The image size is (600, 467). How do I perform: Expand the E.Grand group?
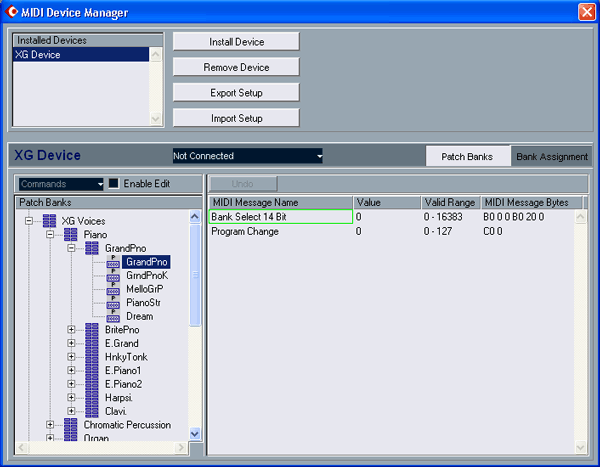71,343
